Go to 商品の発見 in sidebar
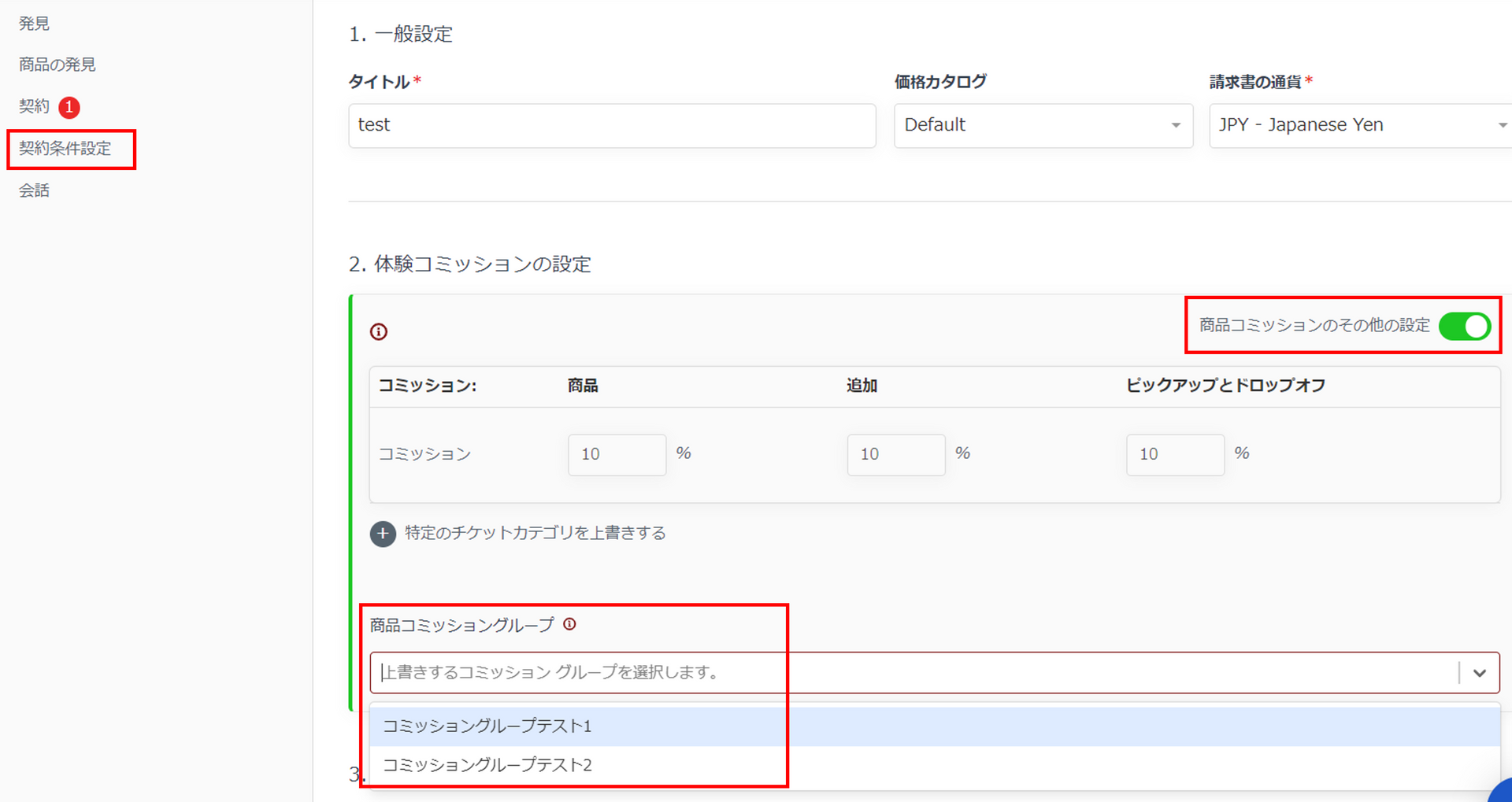This screenshot has height=802, width=1512. coord(57,65)
